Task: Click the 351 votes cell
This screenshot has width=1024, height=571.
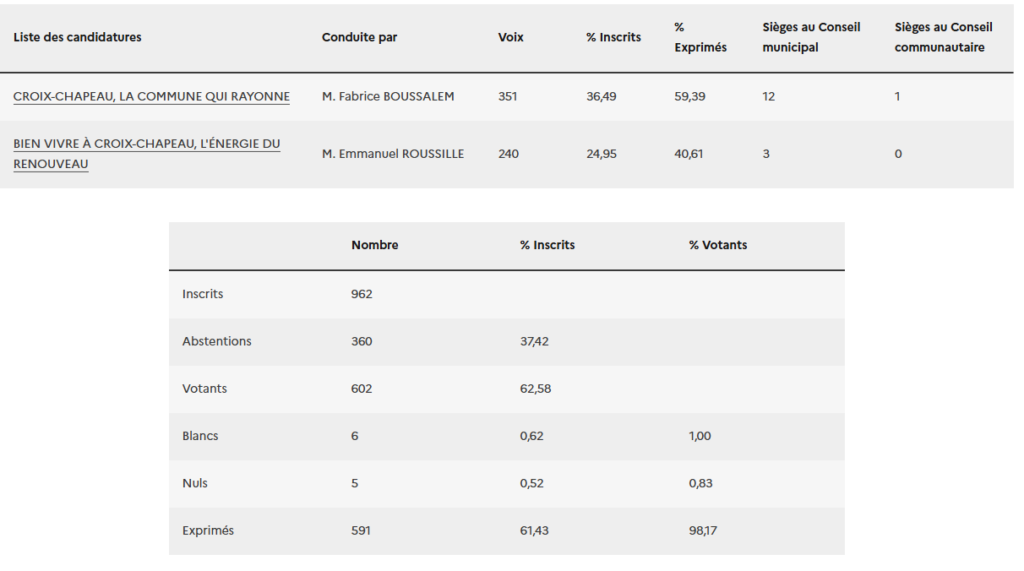Action: point(508,97)
